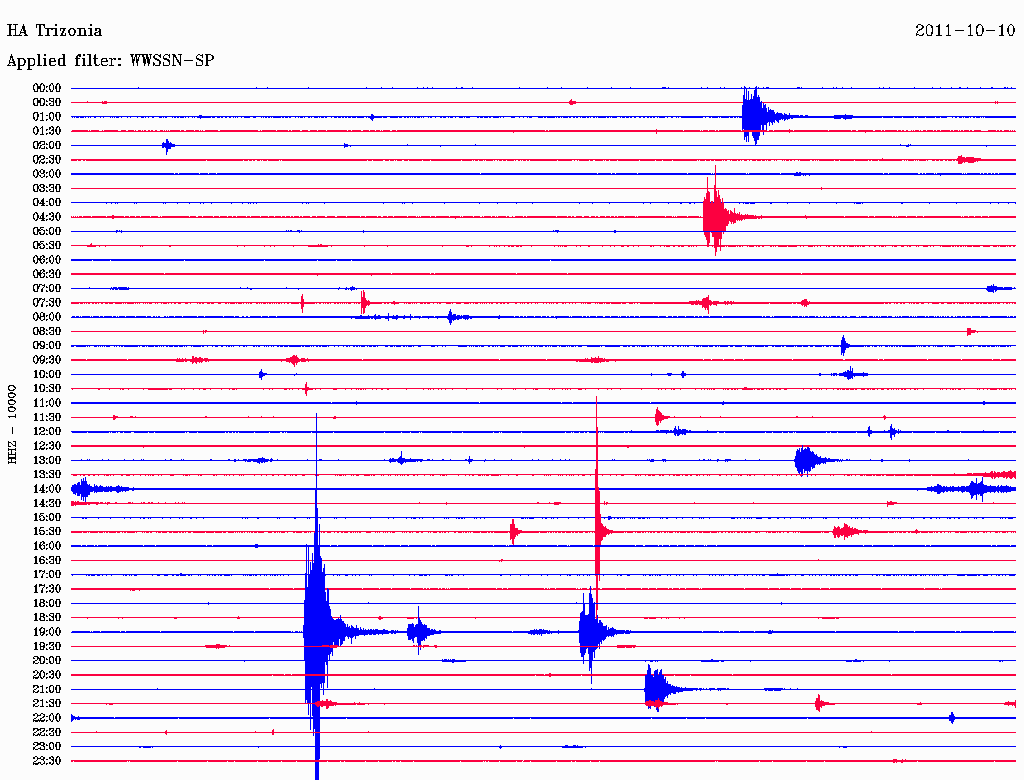This screenshot has height=780, width=1024.
Task: Select the 12:00 time label
Action: (x=47, y=432)
